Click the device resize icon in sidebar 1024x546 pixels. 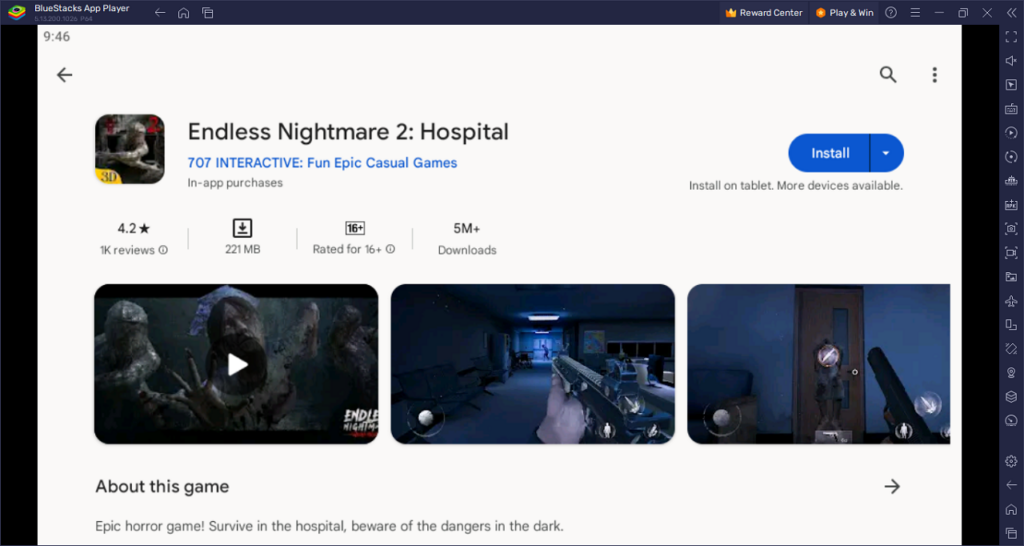[x=1011, y=325]
